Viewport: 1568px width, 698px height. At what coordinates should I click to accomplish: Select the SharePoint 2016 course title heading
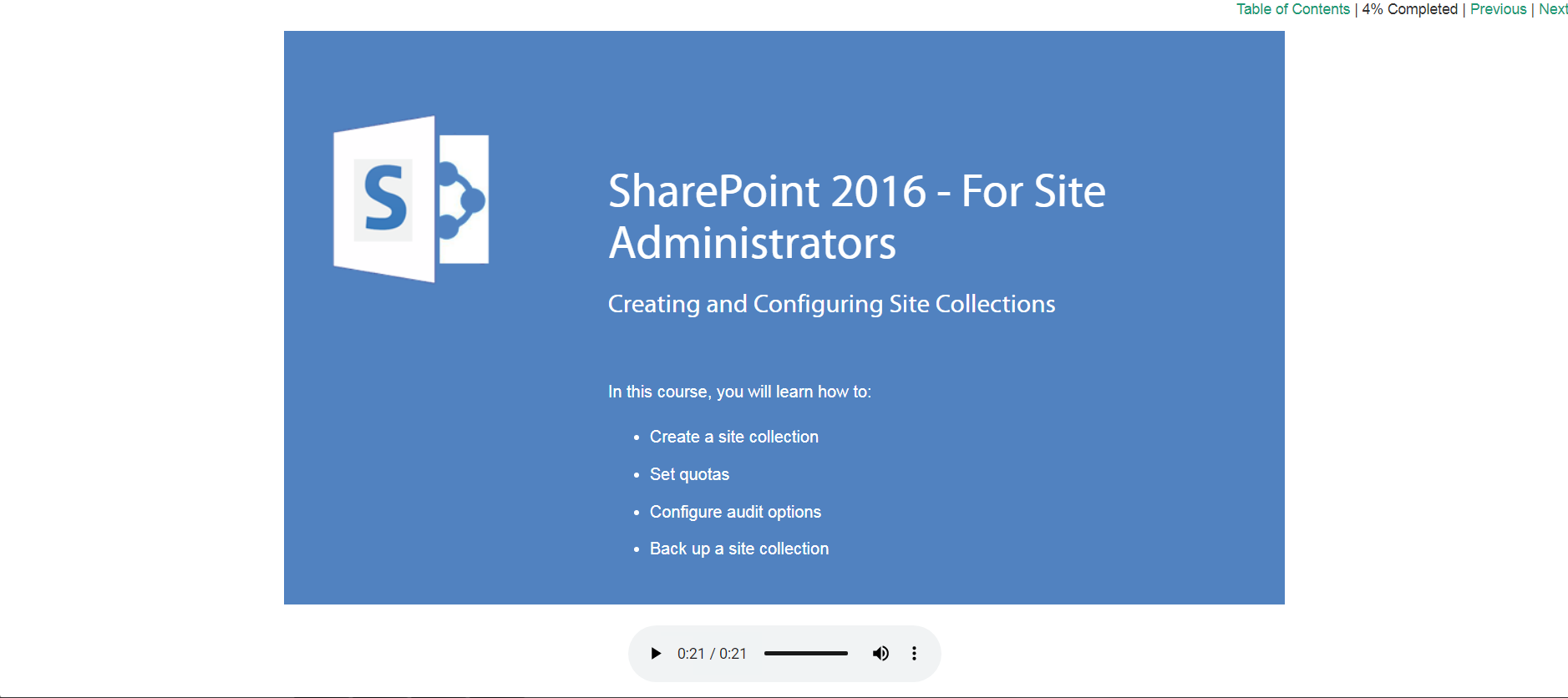[856, 216]
